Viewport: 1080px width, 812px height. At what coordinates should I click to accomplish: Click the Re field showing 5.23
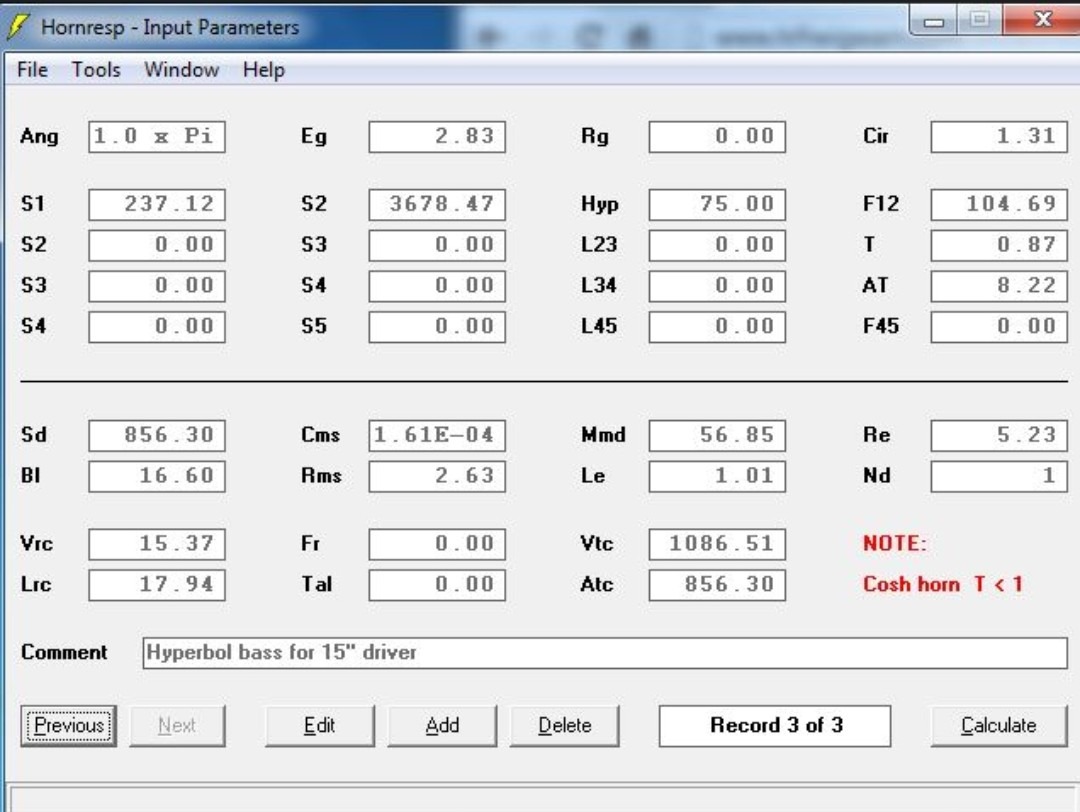[x=999, y=435]
